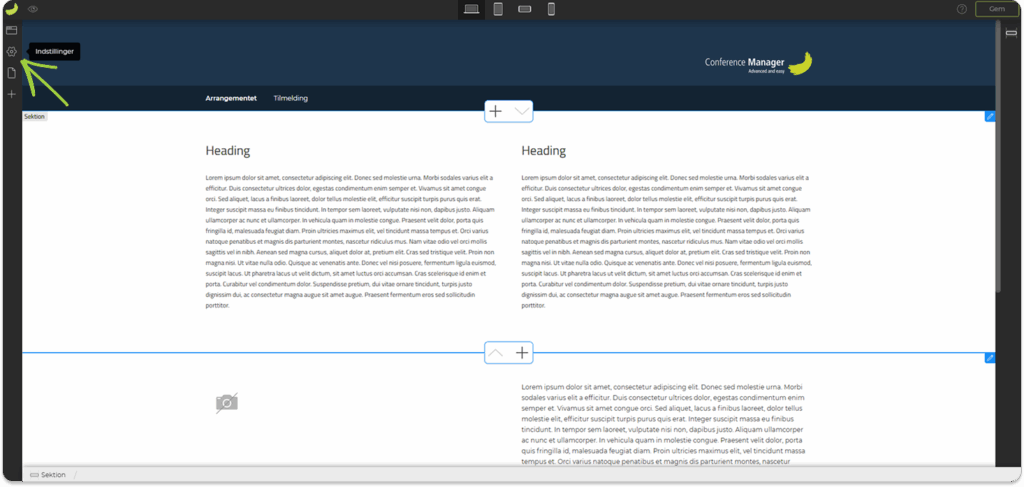1024x487 pixels.
Task: Open the pages document icon in sidebar
Action: click(11, 73)
